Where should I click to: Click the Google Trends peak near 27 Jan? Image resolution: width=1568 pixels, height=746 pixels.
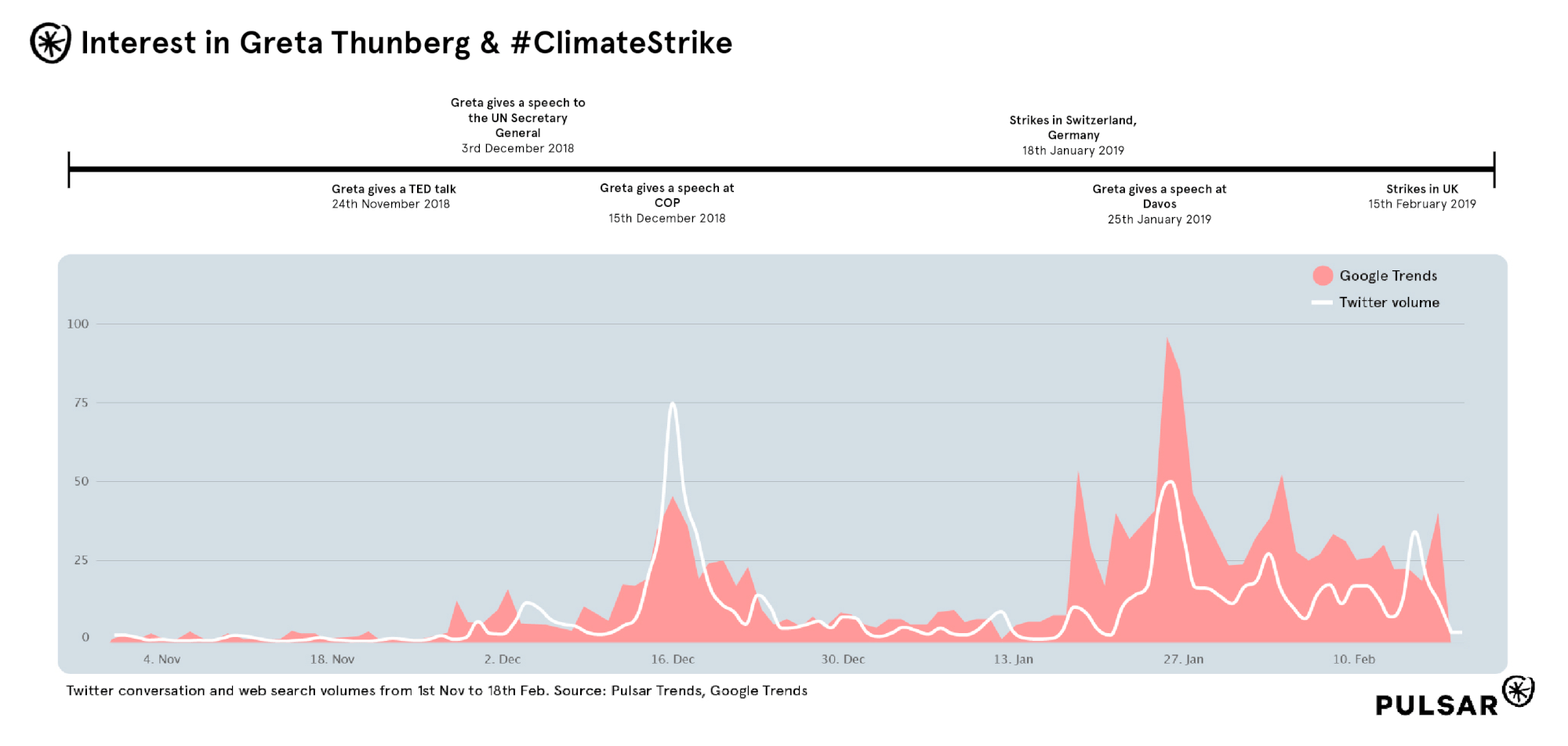pyautogui.click(x=1167, y=339)
